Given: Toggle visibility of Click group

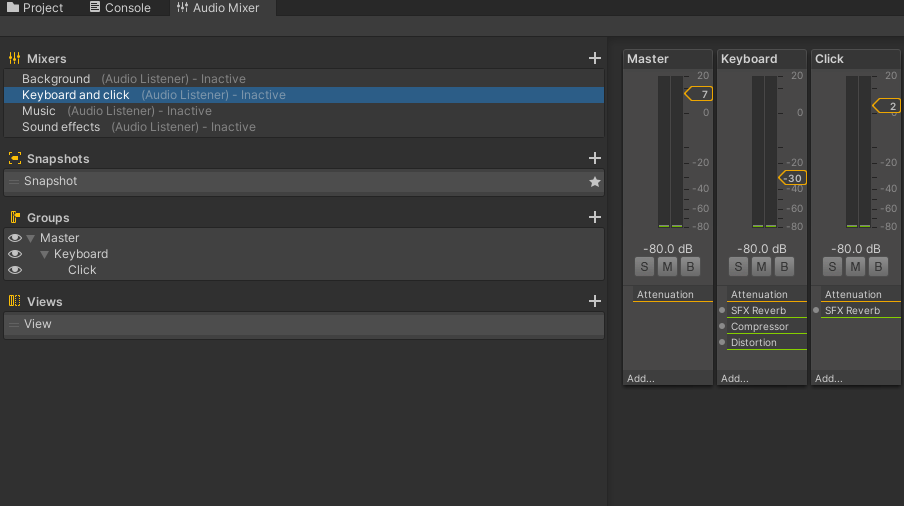Looking at the screenshot, I should pyautogui.click(x=15, y=270).
